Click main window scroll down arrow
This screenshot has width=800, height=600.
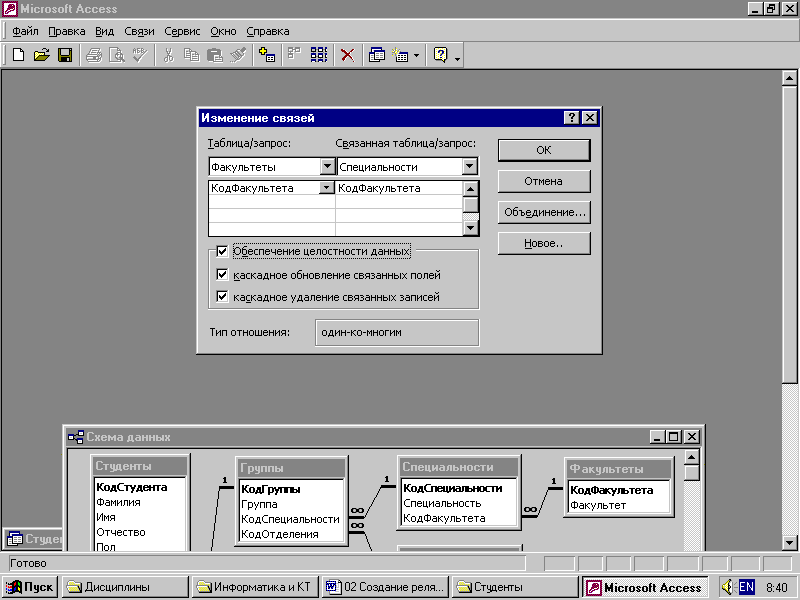coord(789,543)
